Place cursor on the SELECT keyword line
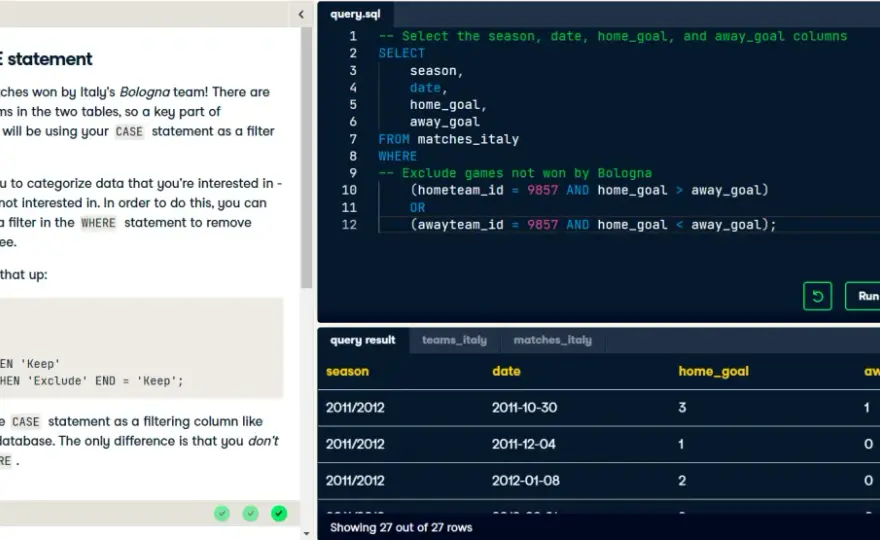This screenshot has width=880, height=540. (401, 53)
